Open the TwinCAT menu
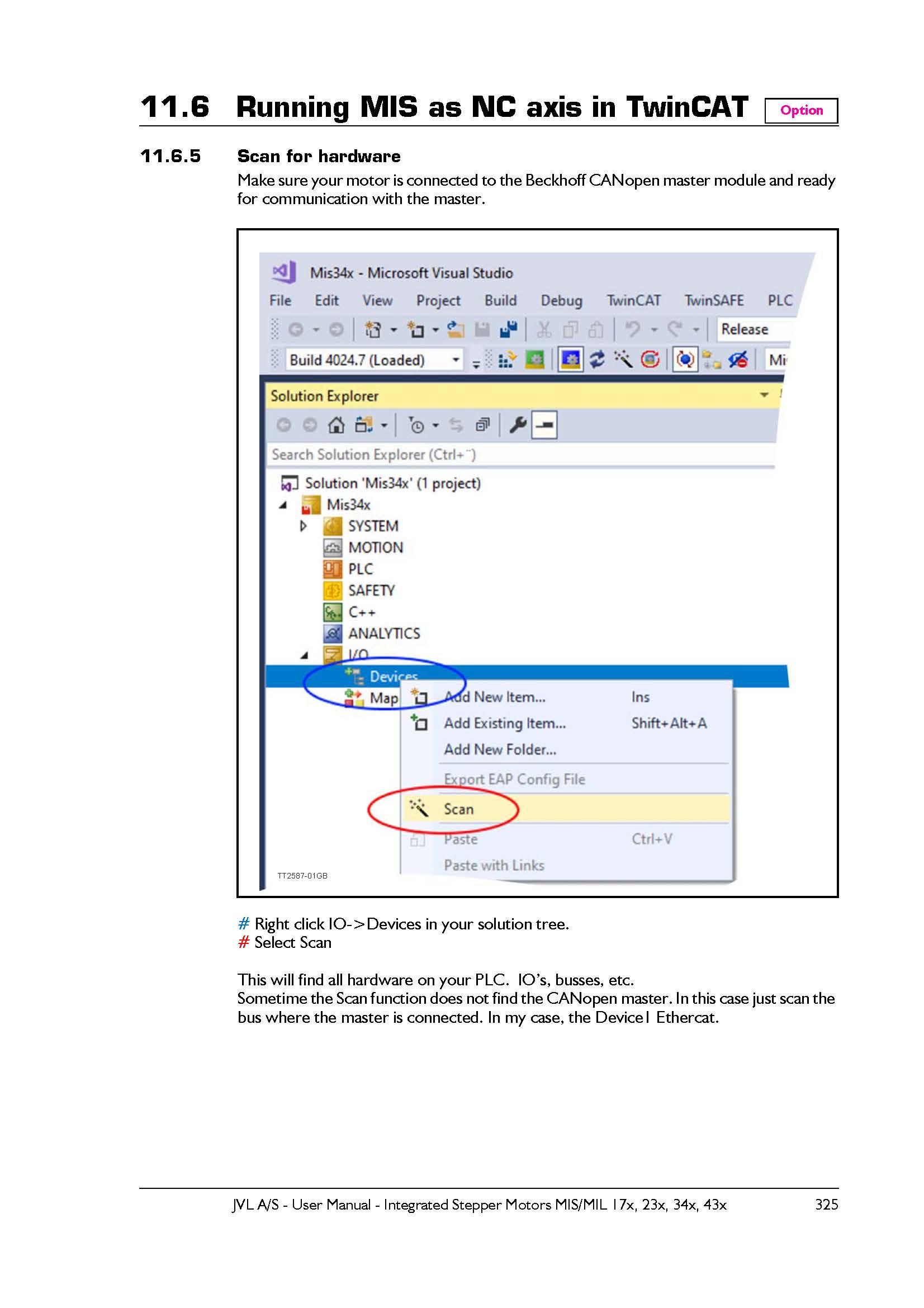 pos(634,300)
